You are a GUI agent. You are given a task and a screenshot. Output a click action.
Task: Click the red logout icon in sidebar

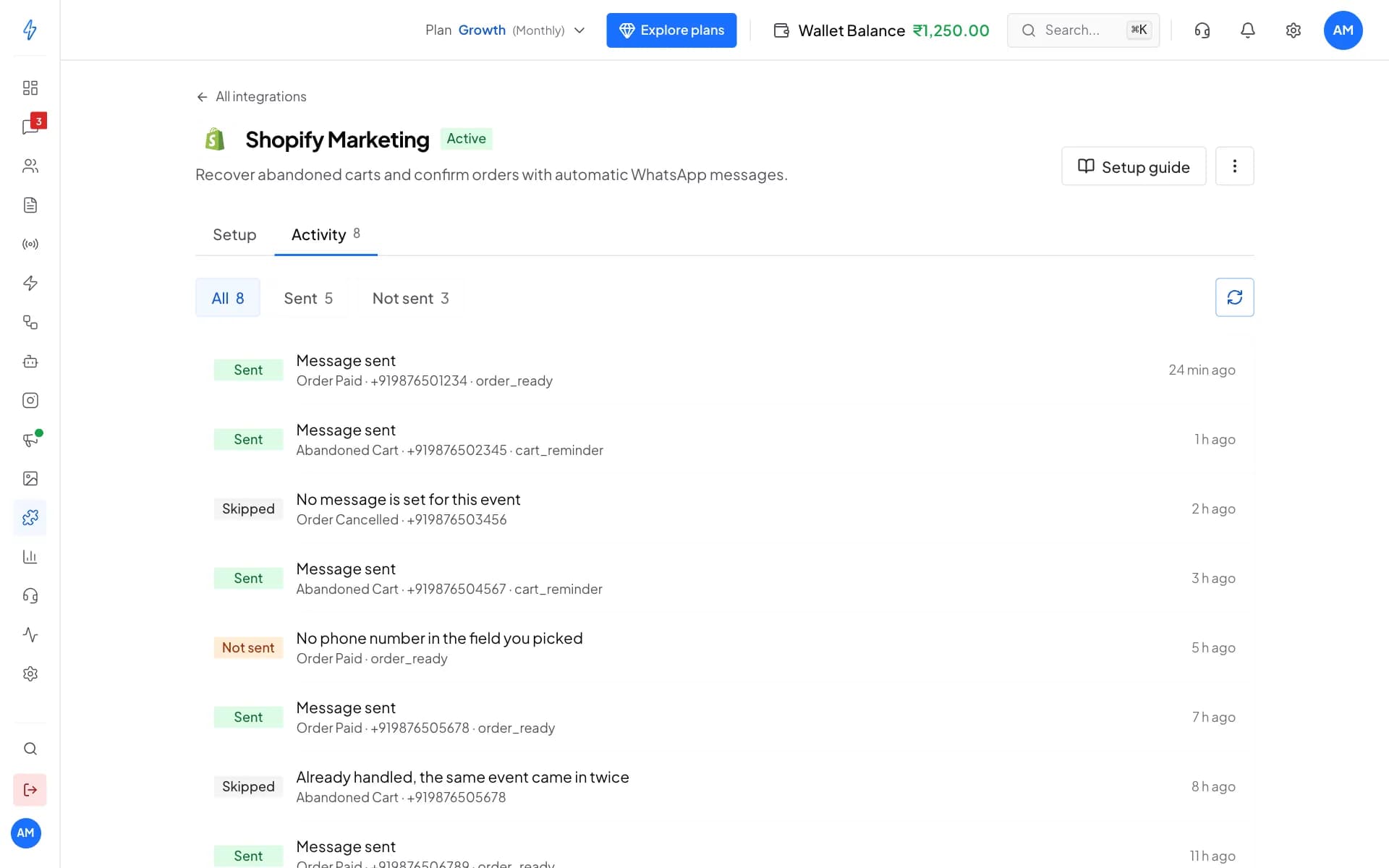pyautogui.click(x=30, y=789)
